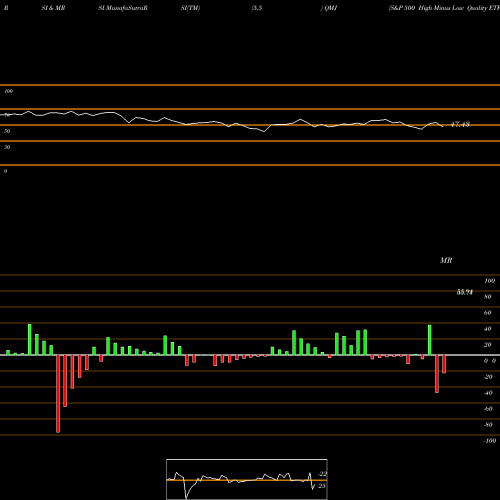The width and height of the screenshot is (500, 500).
Task: Click the -40 label on the MR axis
Action: coord(488,393)
